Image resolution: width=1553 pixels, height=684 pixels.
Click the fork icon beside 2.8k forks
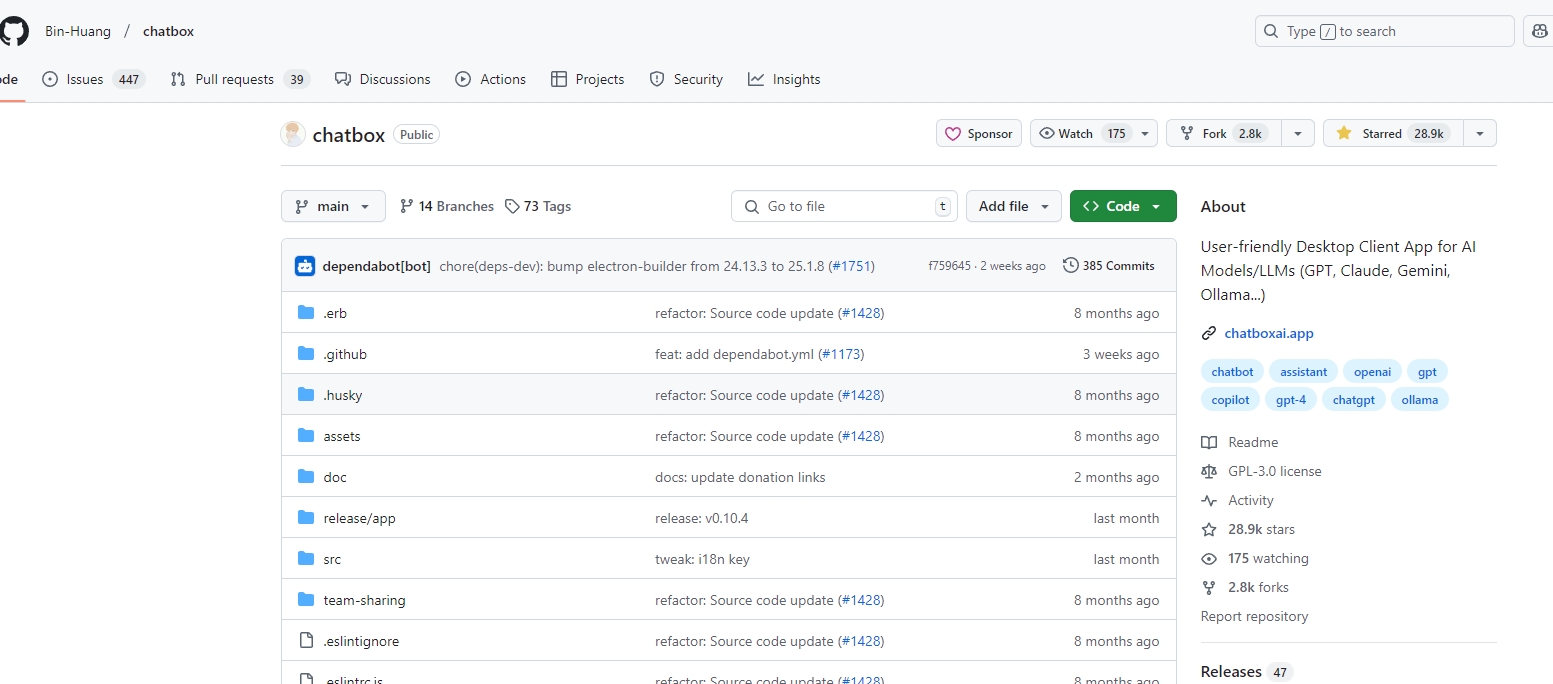(x=1209, y=587)
